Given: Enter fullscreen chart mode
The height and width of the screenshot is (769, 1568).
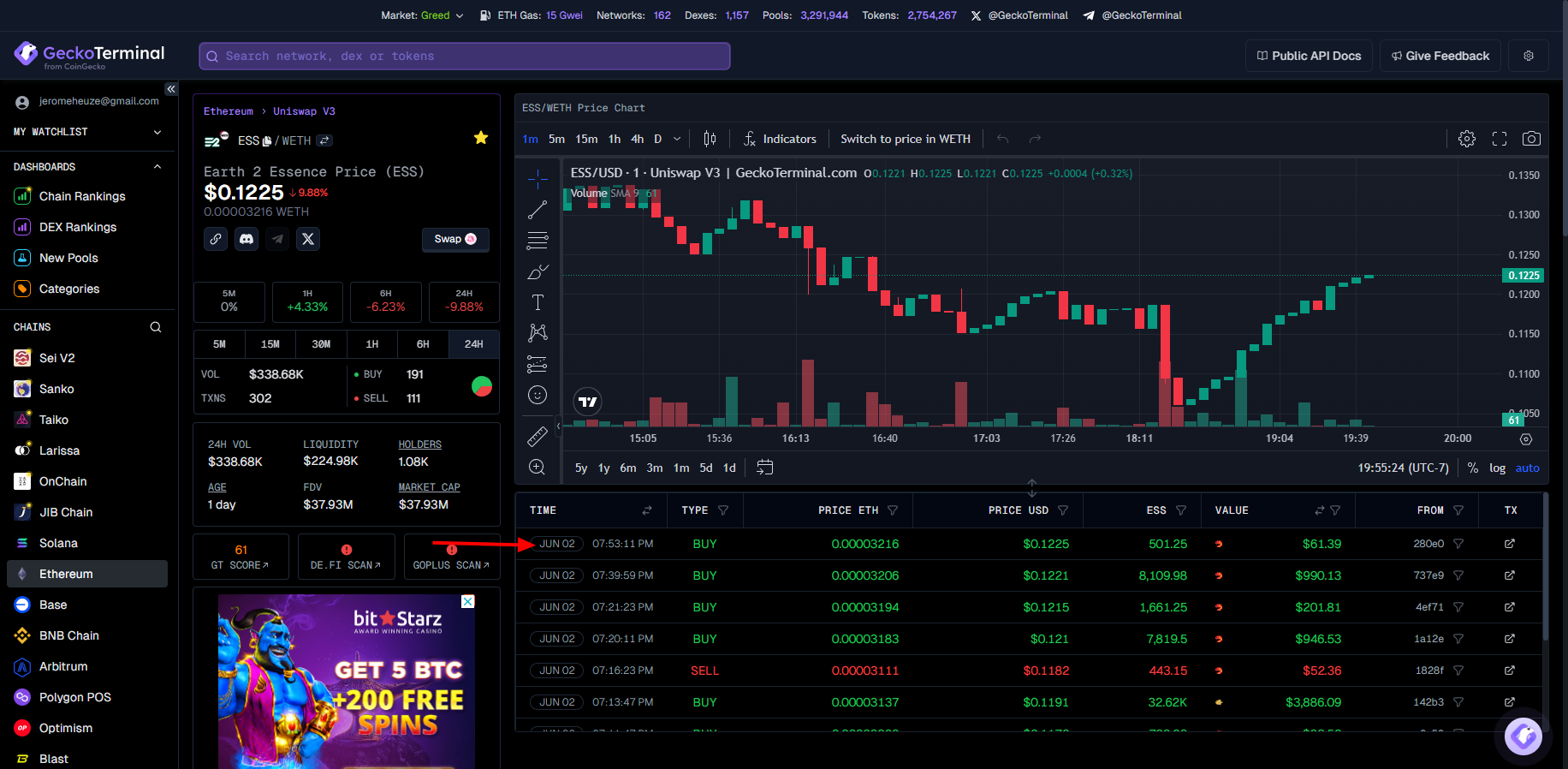Looking at the screenshot, I should 1500,139.
